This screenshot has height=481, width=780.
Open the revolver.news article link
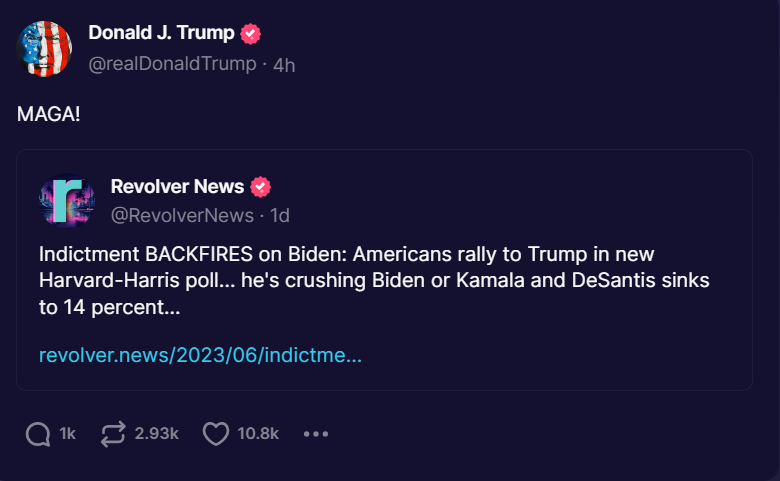pyautogui.click(x=200, y=356)
